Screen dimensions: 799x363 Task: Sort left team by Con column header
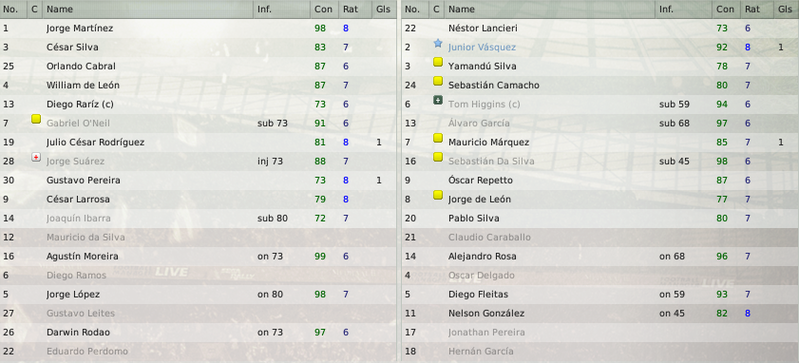[324, 9]
